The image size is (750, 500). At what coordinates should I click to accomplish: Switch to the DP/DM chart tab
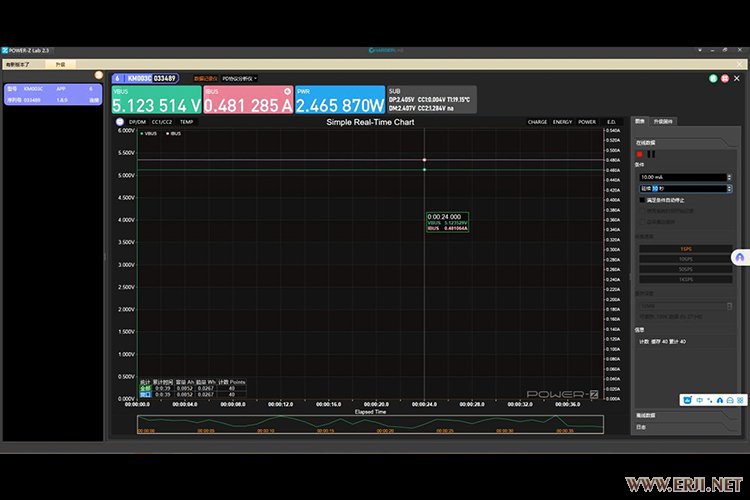click(137, 122)
